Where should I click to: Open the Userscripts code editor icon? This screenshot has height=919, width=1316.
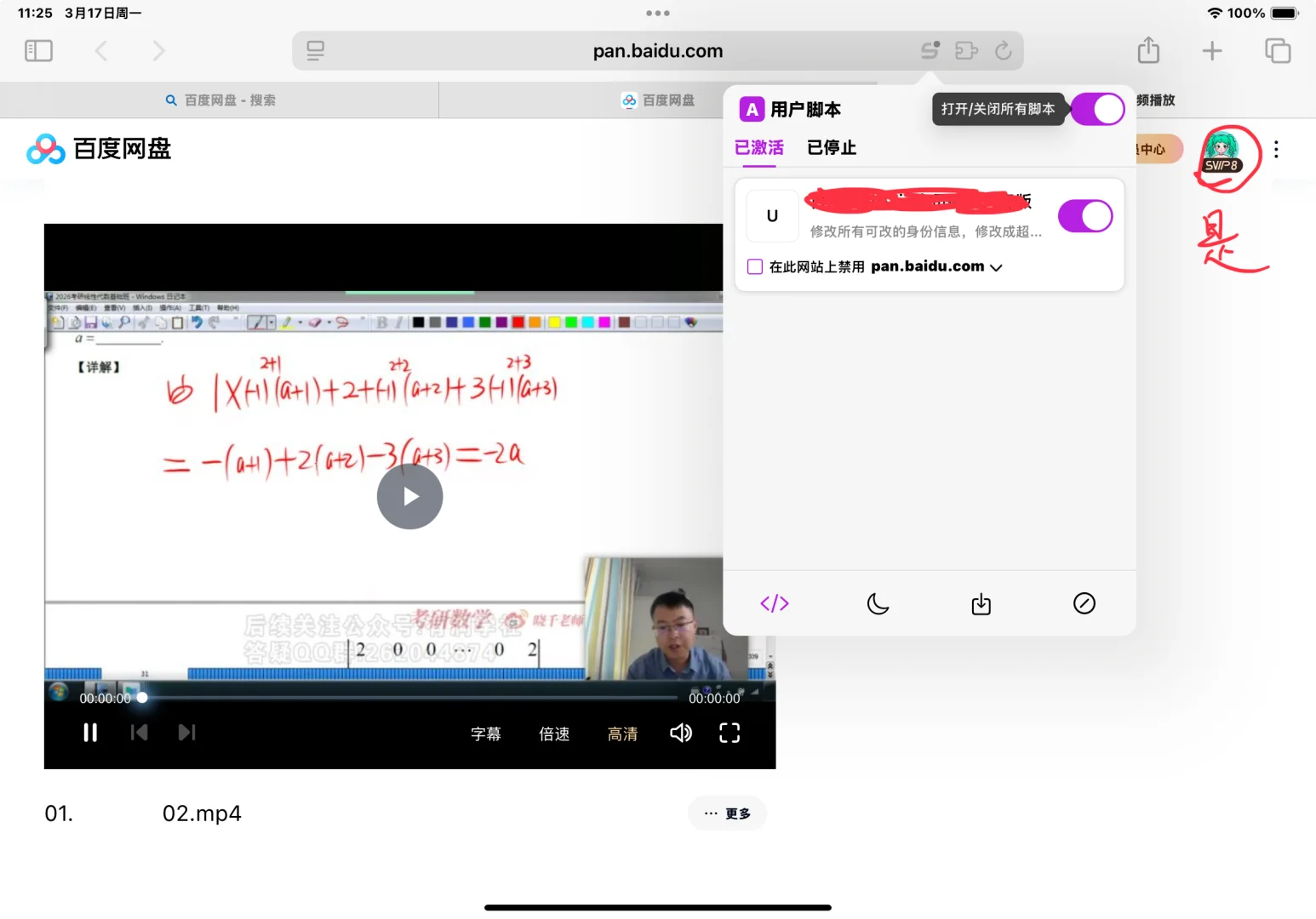774,603
